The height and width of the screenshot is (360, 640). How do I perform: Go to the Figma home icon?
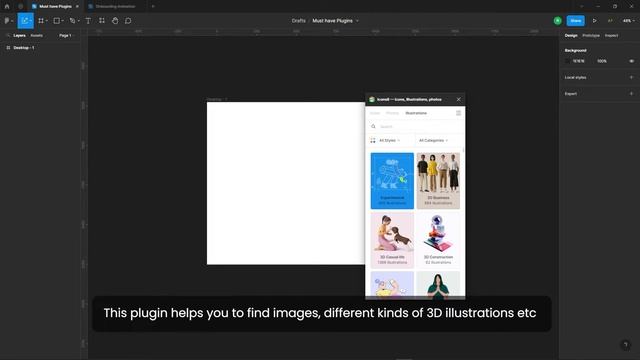tap(7, 6)
